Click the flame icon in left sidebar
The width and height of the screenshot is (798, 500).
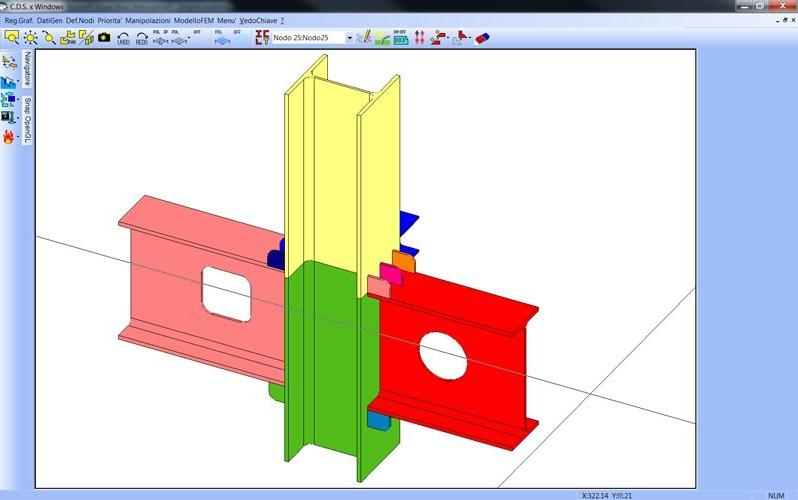(9, 136)
